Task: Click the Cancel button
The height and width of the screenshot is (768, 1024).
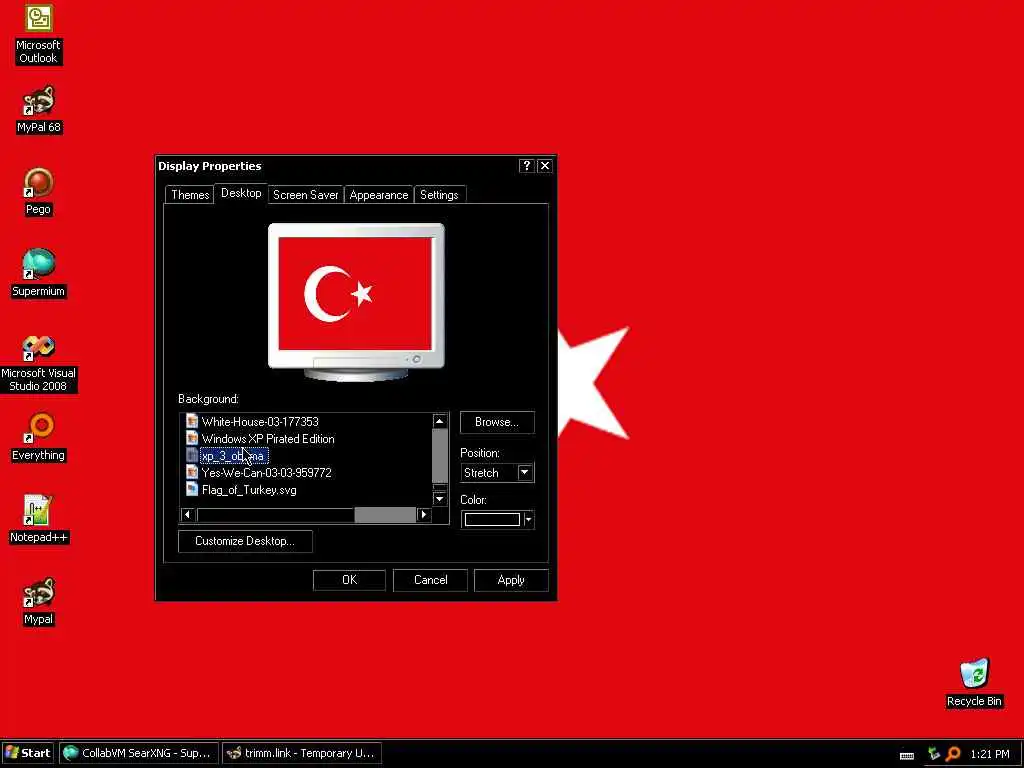Action: pos(430,580)
